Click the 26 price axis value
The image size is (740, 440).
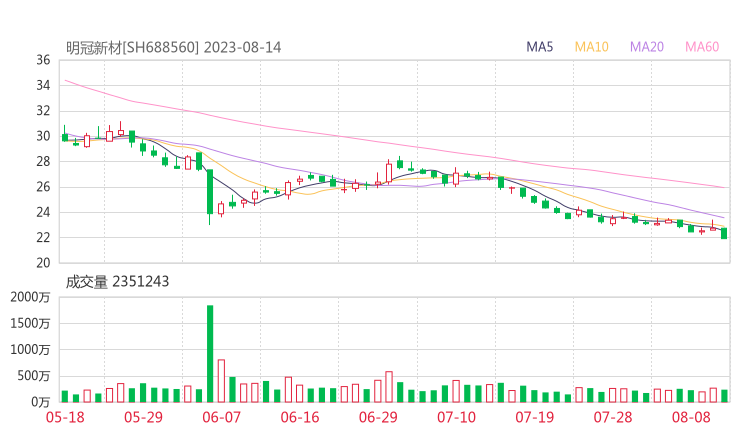tap(43, 187)
